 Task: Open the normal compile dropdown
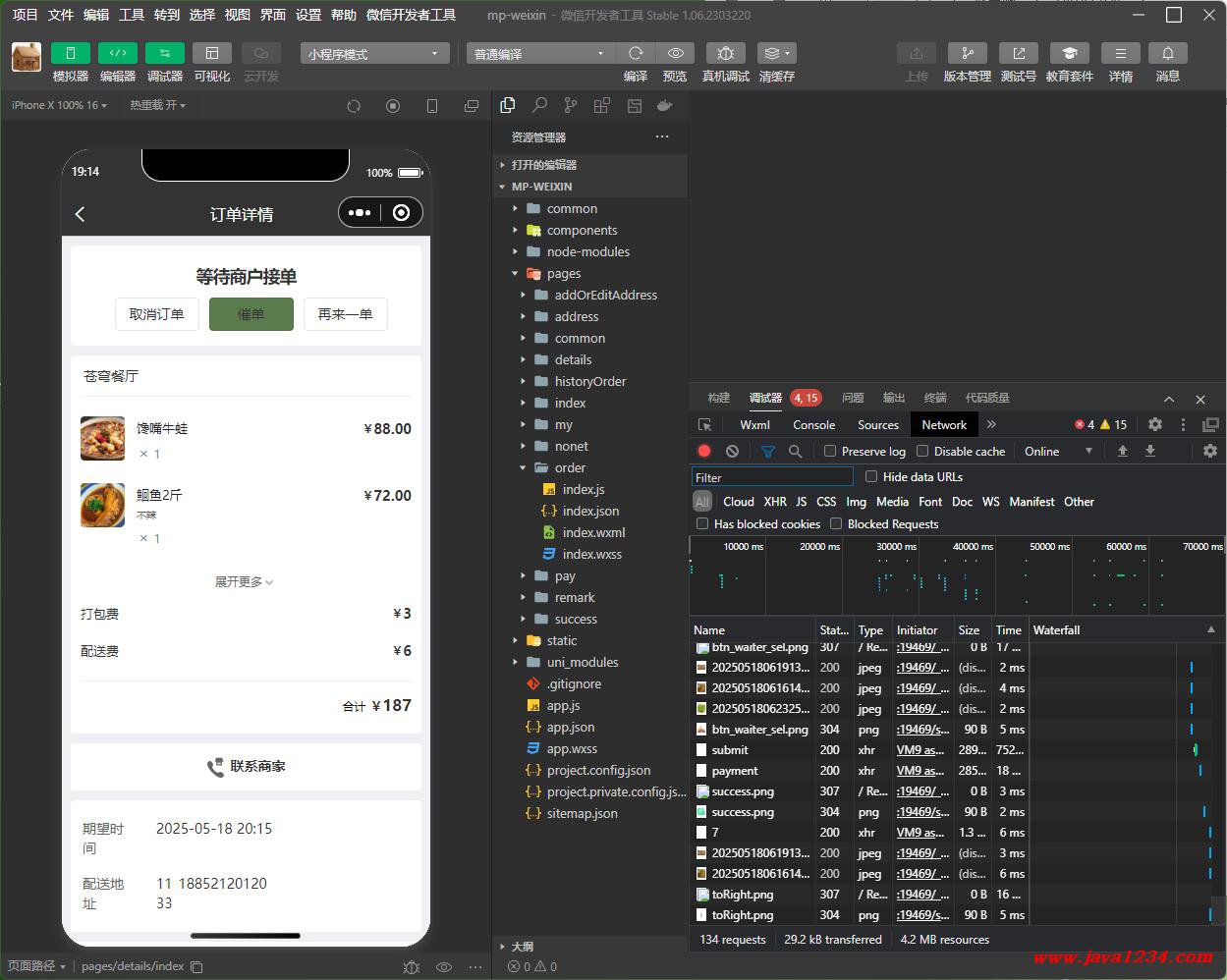(540, 54)
